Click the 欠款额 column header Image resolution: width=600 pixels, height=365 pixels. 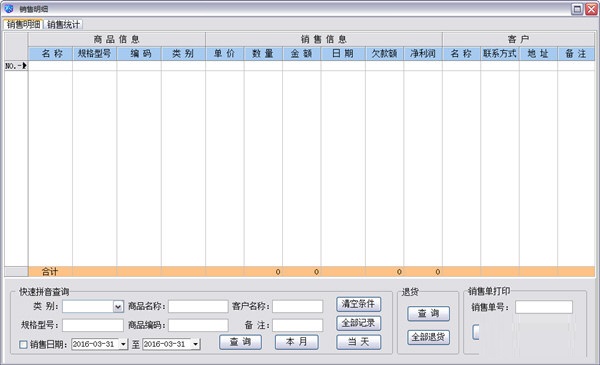pos(384,54)
